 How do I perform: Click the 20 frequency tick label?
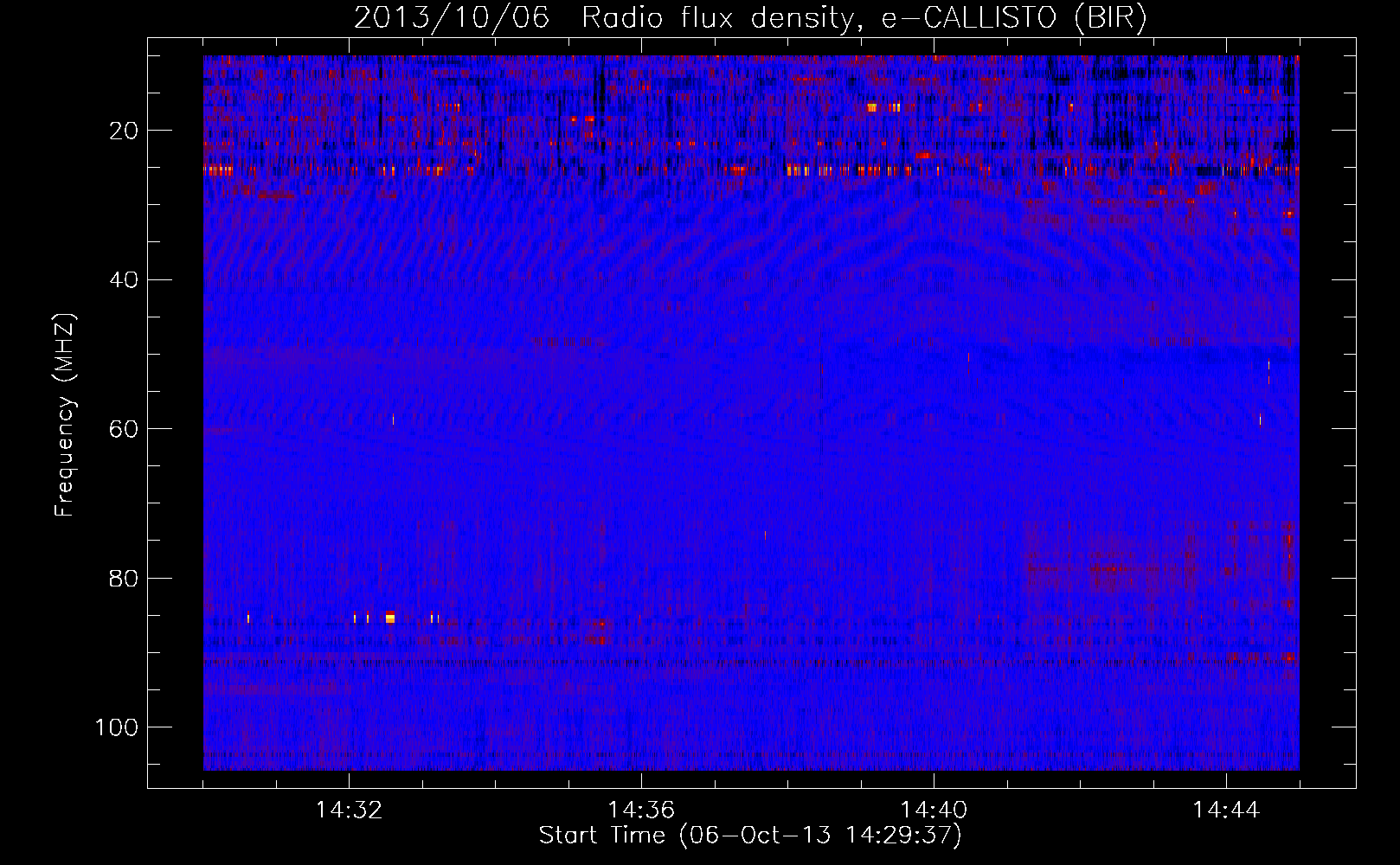(x=124, y=131)
